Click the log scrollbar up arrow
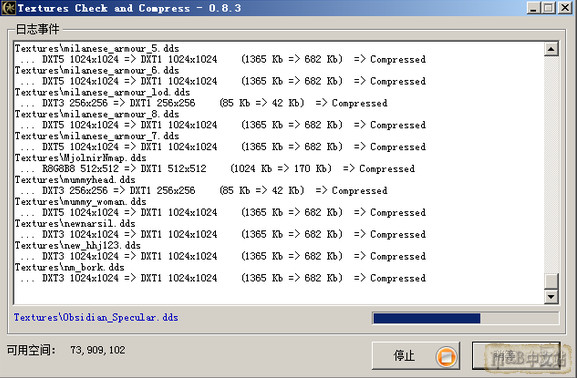Viewport: 577px width, 378px height. tap(551, 49)
